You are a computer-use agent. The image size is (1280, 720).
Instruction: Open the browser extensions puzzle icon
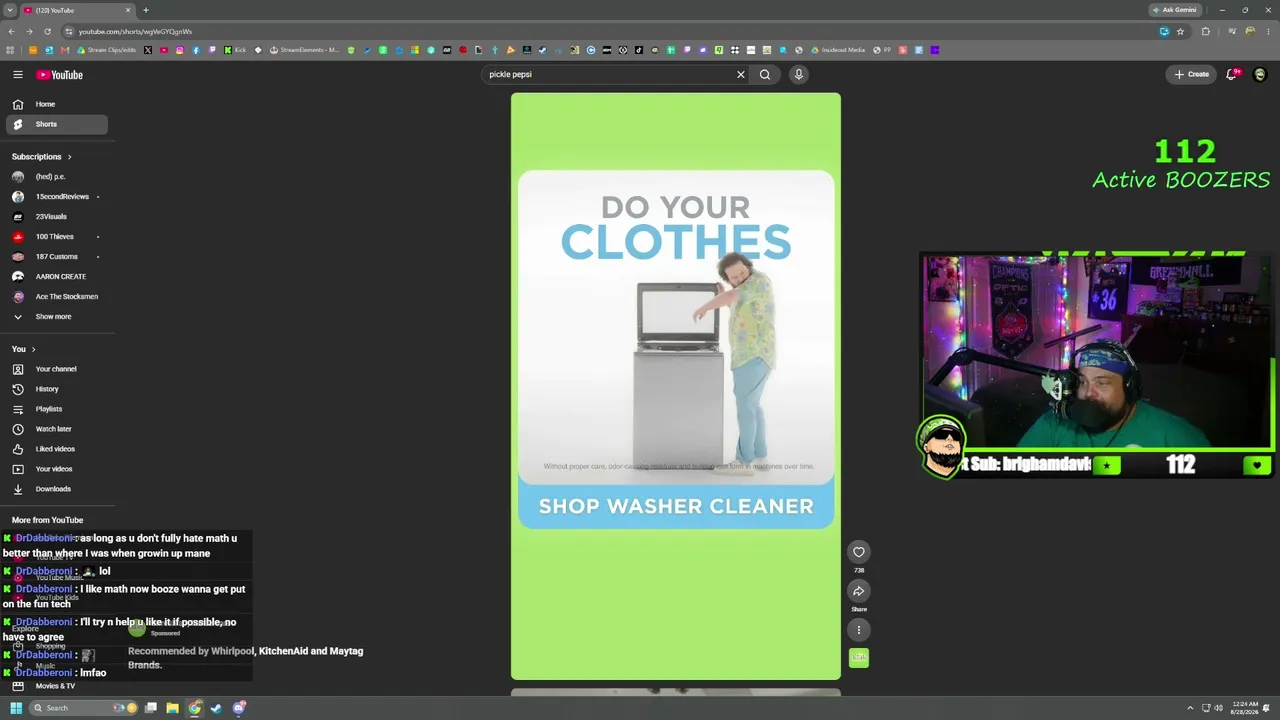click(1205, 32)
